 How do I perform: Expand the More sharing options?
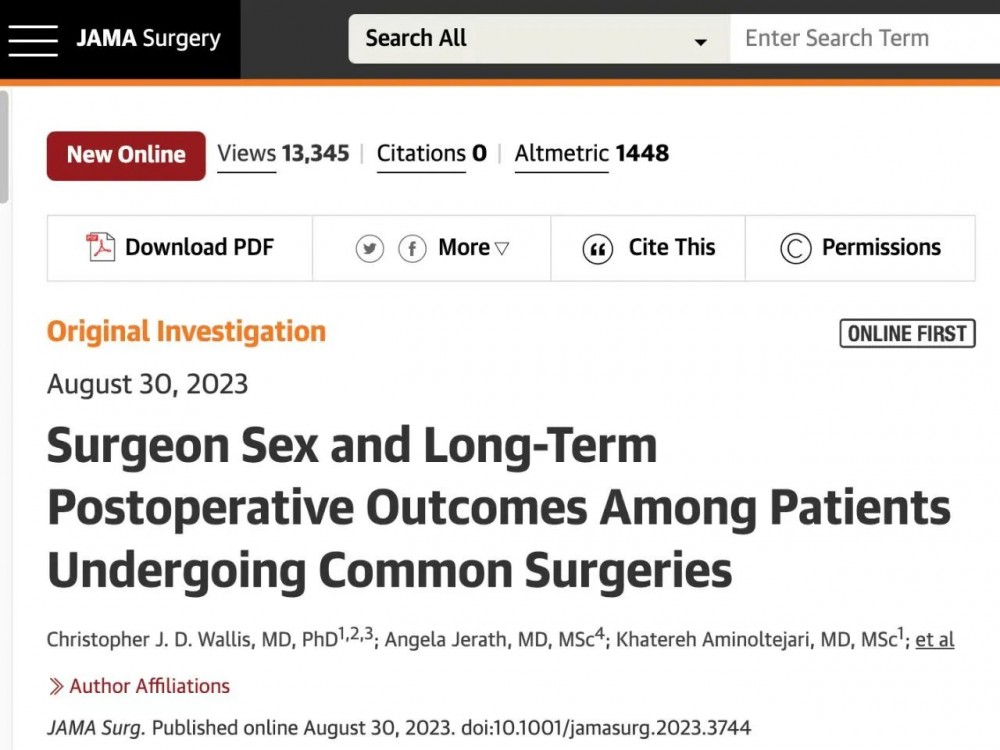tap(473, 247)
